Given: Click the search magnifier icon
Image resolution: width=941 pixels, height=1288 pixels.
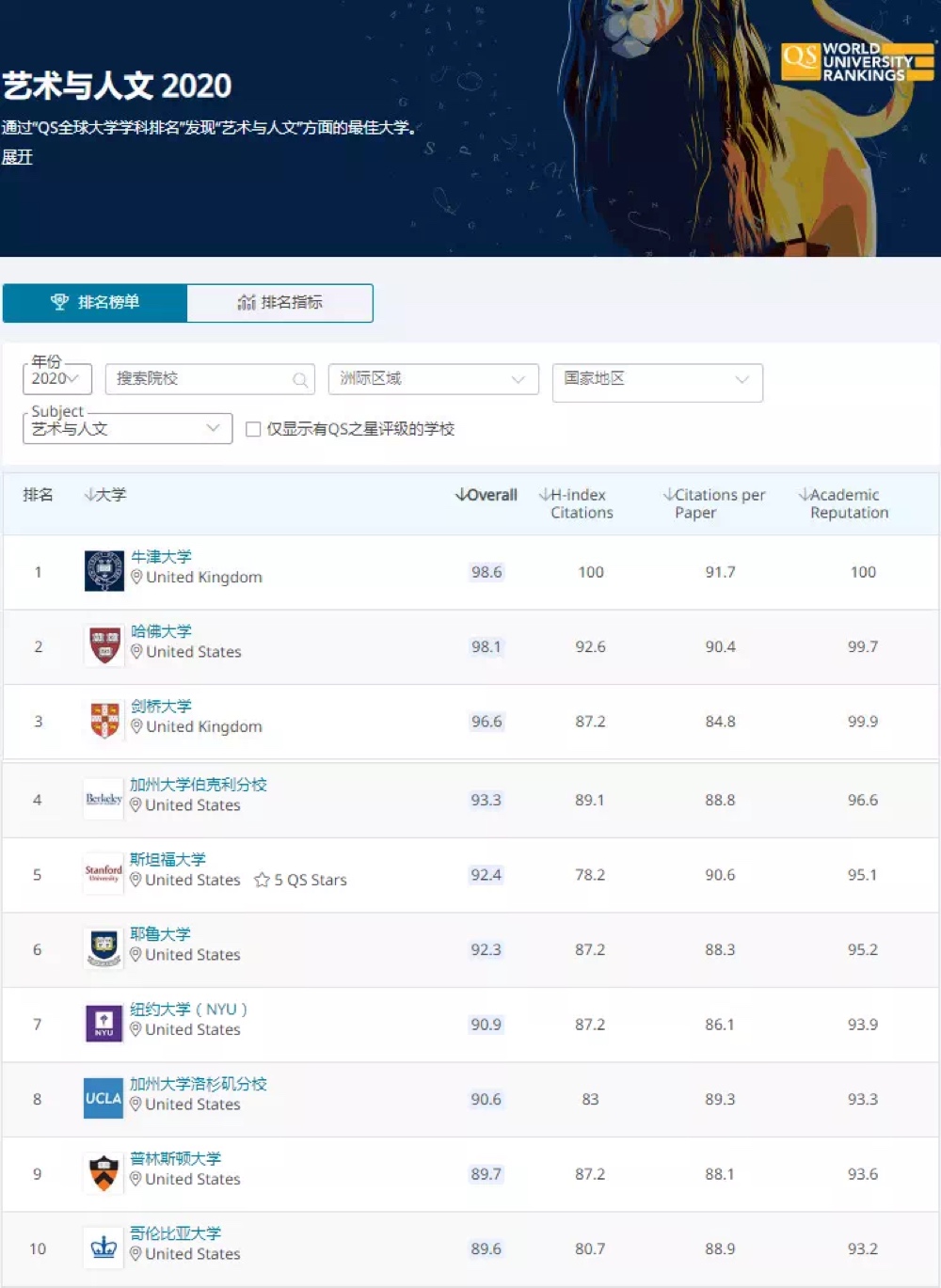Looking at the screenshot, I should 300,380.
